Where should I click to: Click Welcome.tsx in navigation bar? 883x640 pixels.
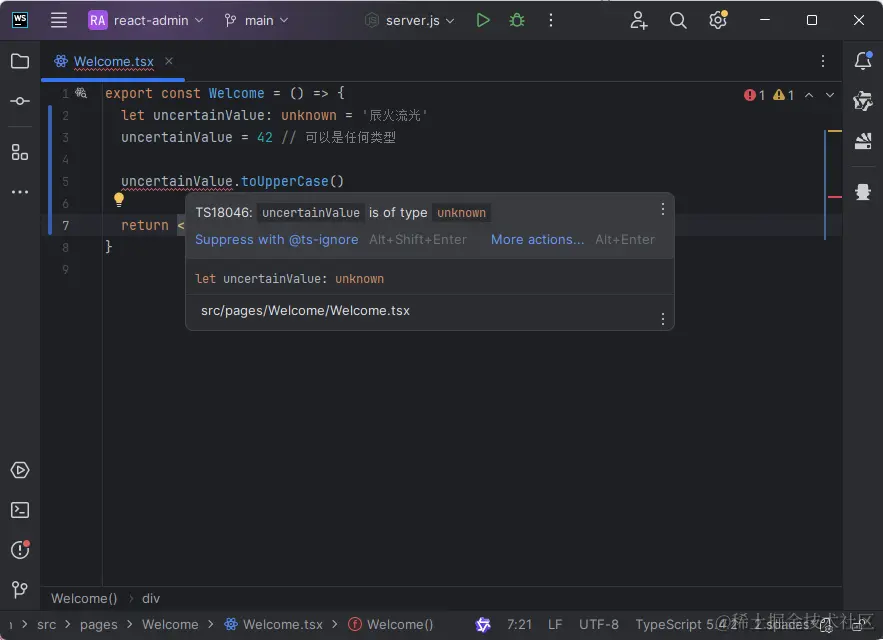coord(274,624)
